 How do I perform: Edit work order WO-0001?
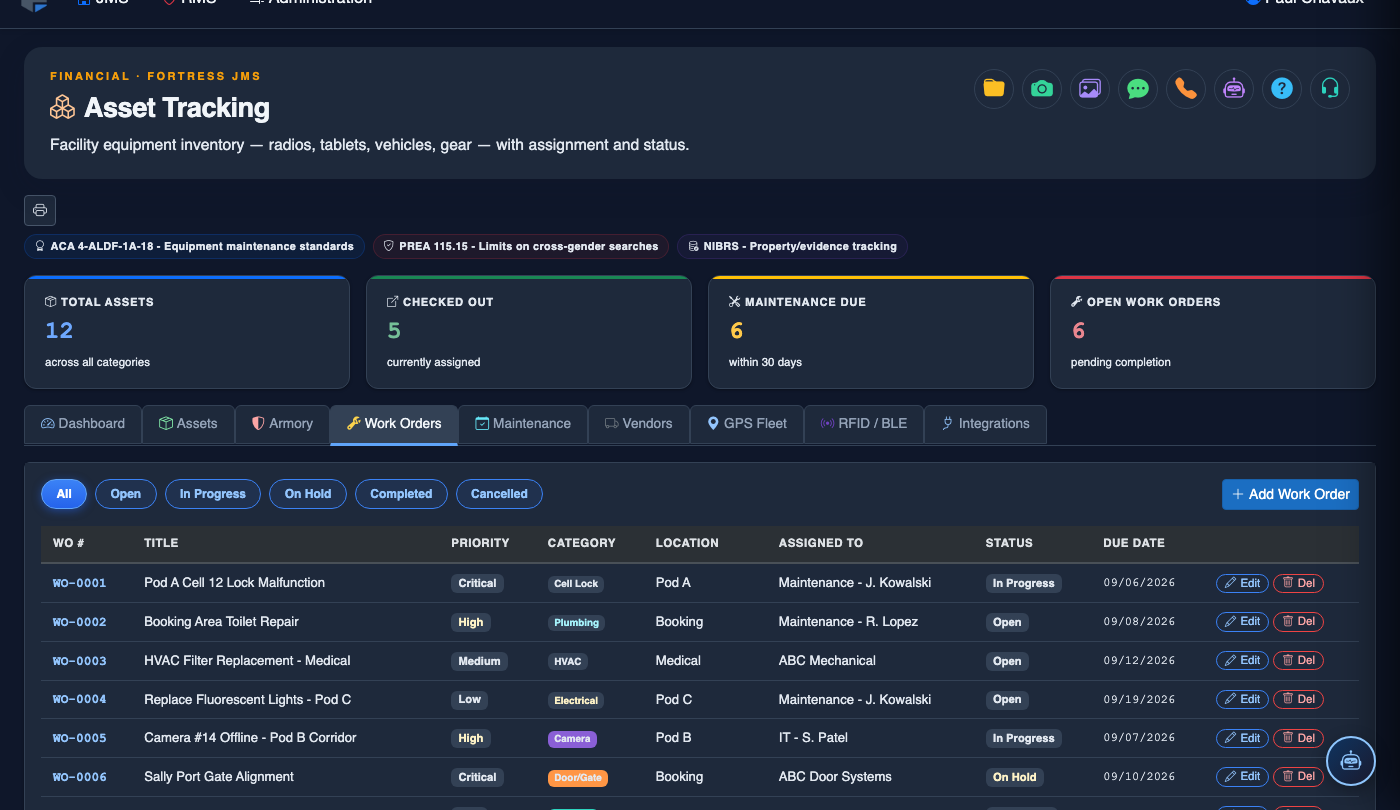1242,583
